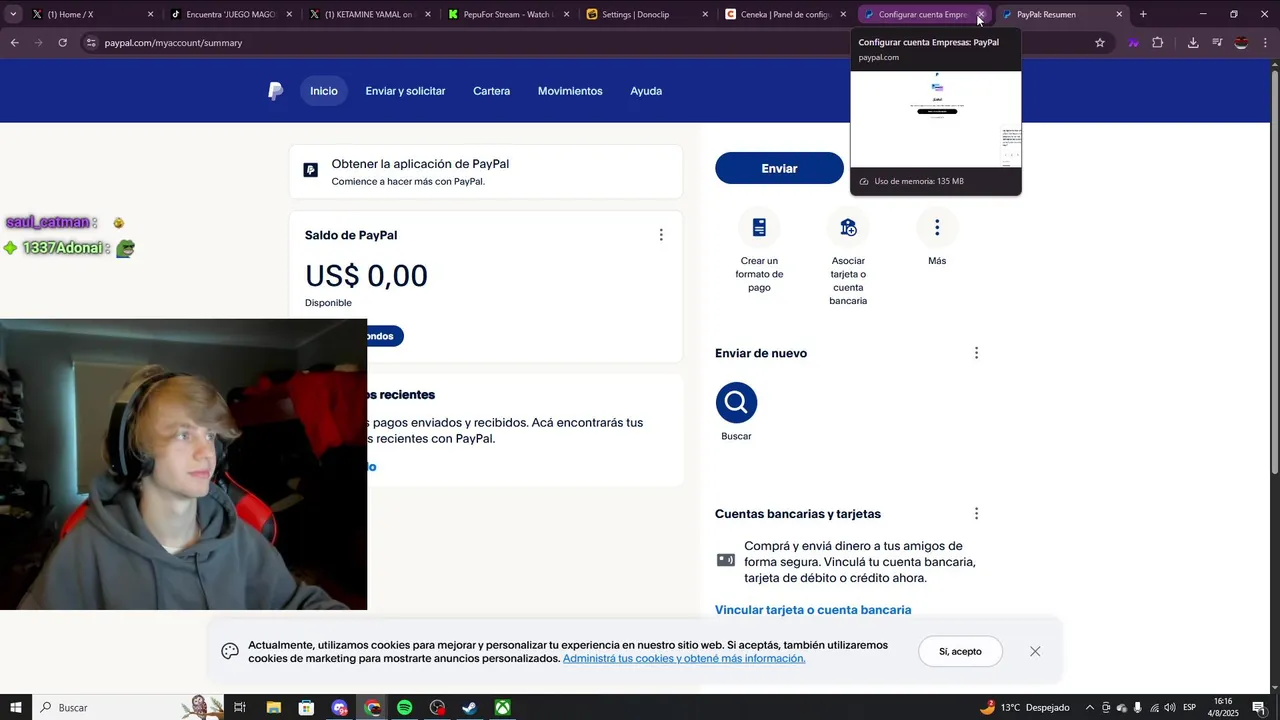Screen dimensions: 1280x720
Task: Switch to PepuFor Stream Kick tab
Action: [x=507, y=14]
